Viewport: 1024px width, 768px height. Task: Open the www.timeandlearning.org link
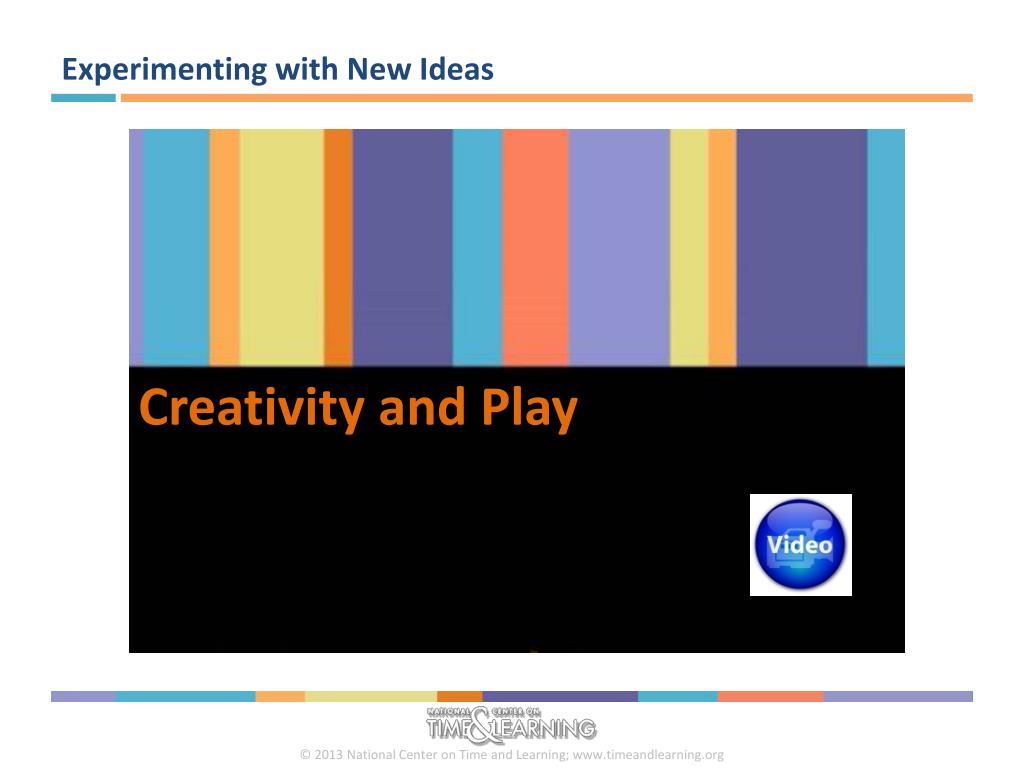[x=648, y=755]
